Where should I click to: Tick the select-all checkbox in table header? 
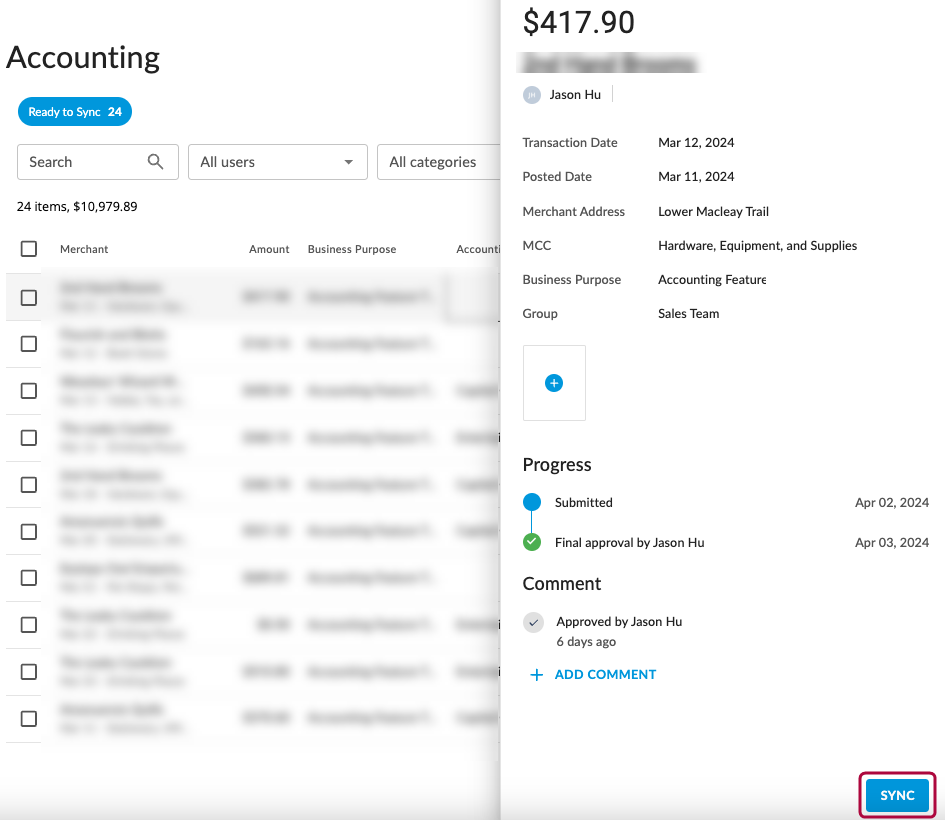(x=29, y=249)
